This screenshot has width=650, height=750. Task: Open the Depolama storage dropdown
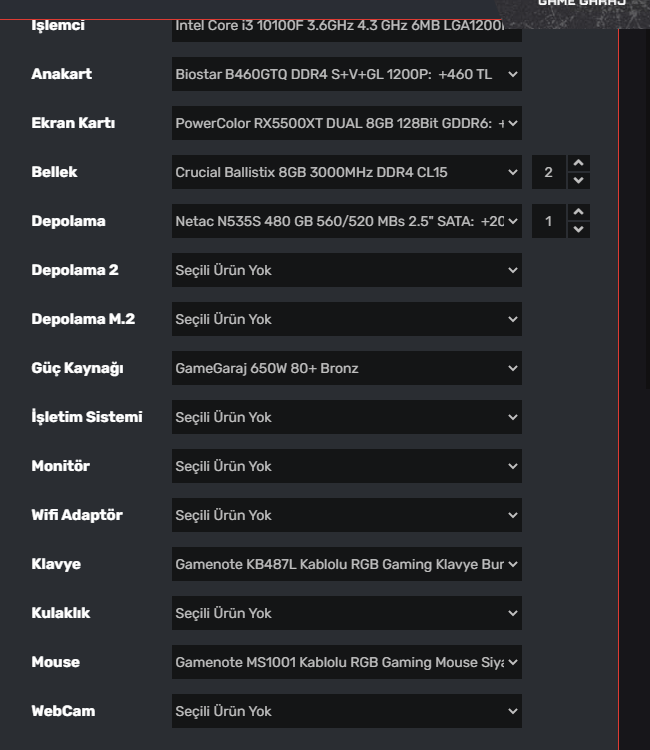pos(346,221)
